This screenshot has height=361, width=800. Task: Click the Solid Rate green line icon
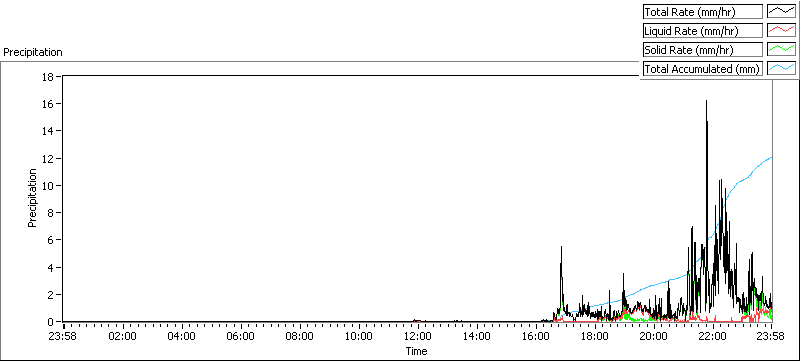point(781,49)
